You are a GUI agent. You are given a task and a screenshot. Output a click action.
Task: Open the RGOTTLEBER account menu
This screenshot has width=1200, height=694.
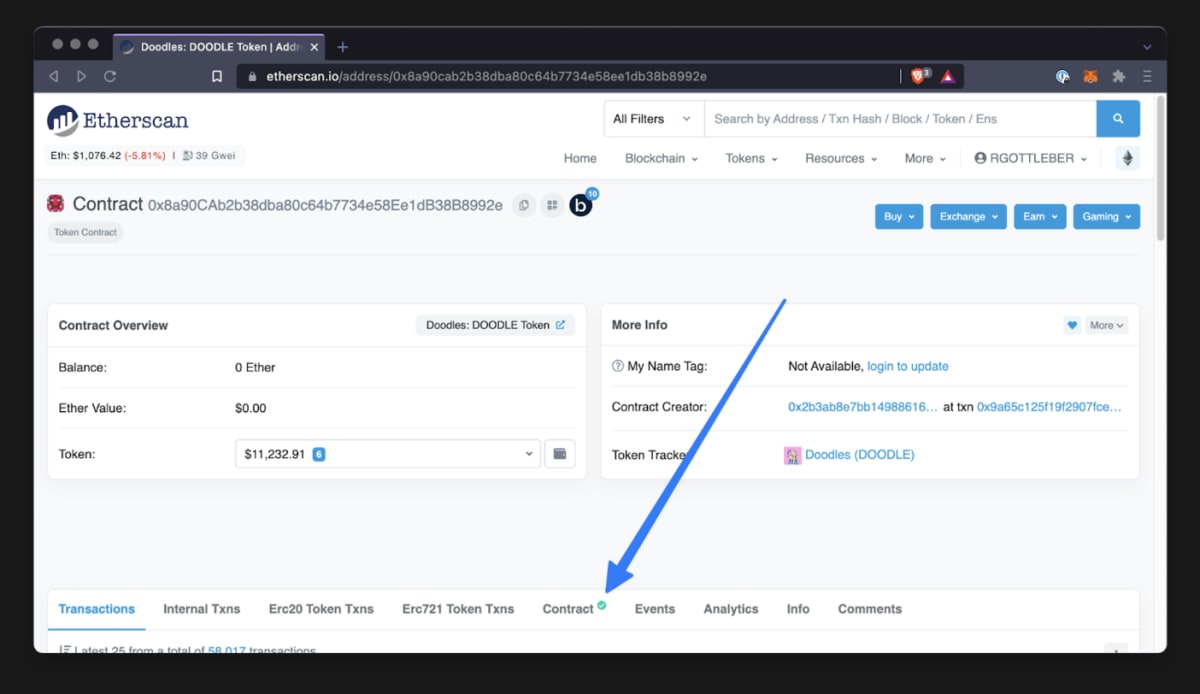(x=1030, y=158)
